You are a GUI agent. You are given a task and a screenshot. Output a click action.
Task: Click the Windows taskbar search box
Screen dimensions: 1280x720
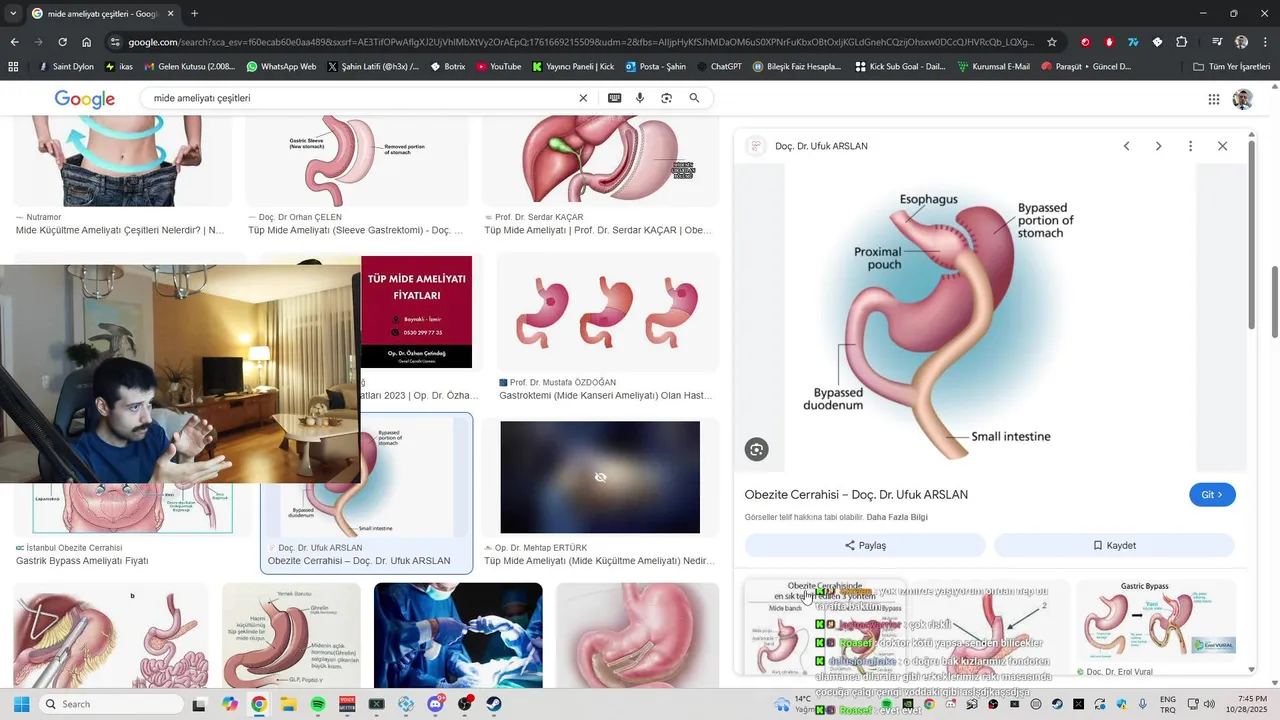(112, 704)
